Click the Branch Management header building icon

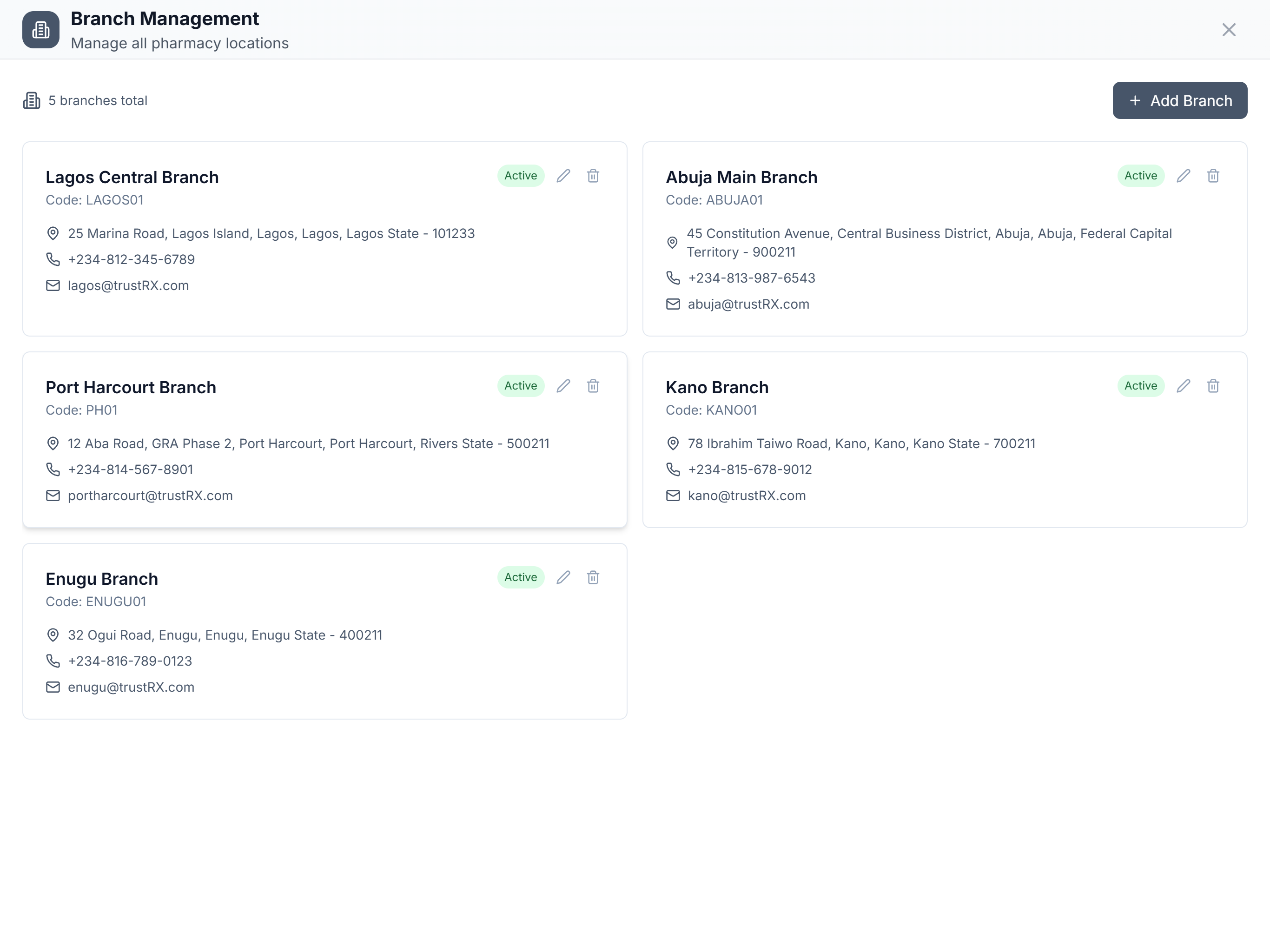[x=41, y=30]
